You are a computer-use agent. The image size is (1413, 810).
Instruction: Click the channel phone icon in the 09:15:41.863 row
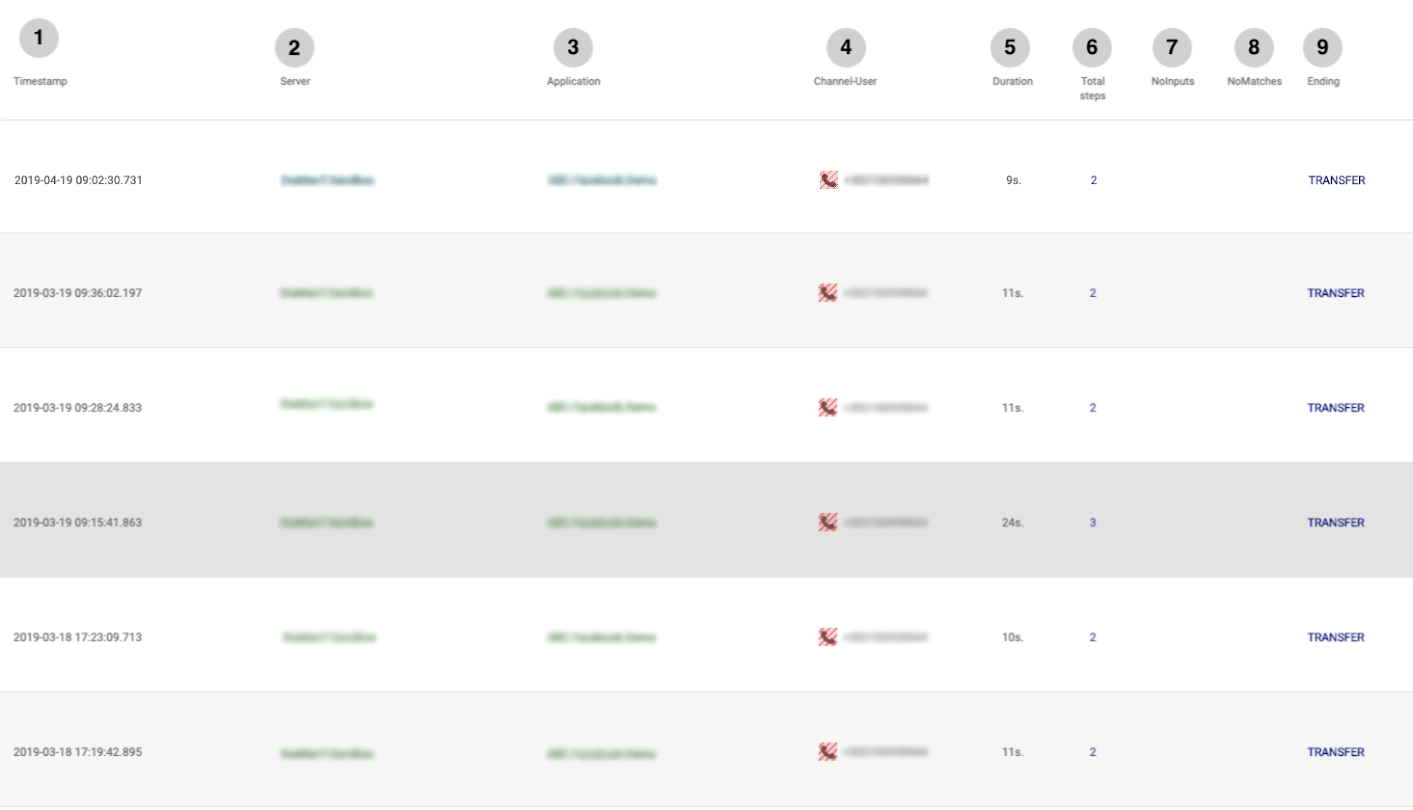(827, 522)
